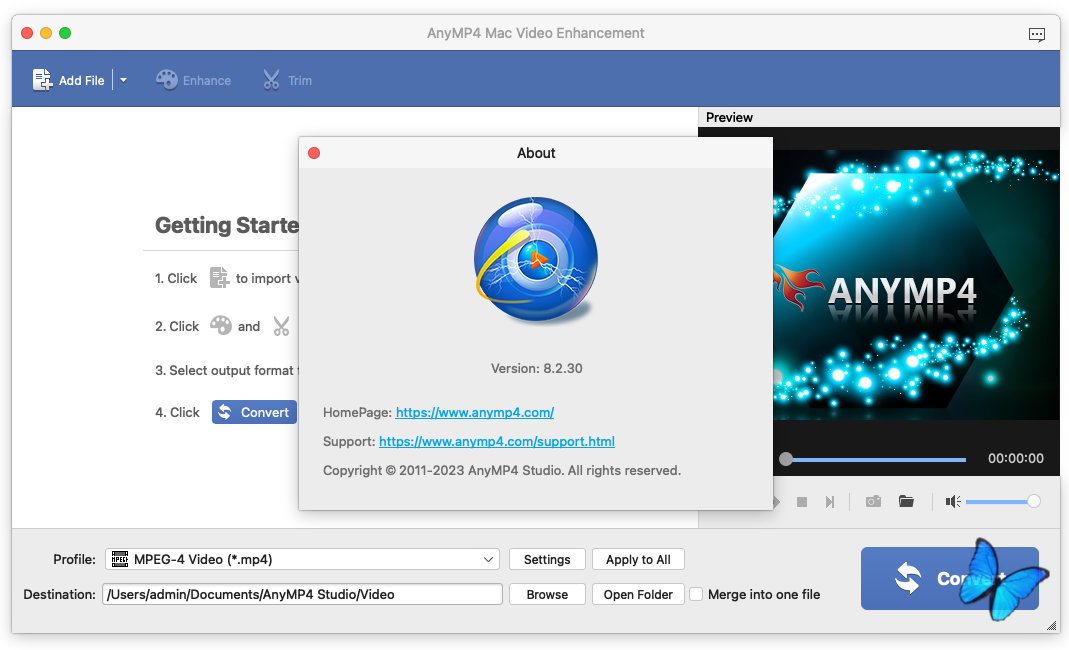This screenshot has width=1069, height=650.
Task: Click the copyright 2011-2023 AnyMP4 Studio text
Action: point(502,471)
